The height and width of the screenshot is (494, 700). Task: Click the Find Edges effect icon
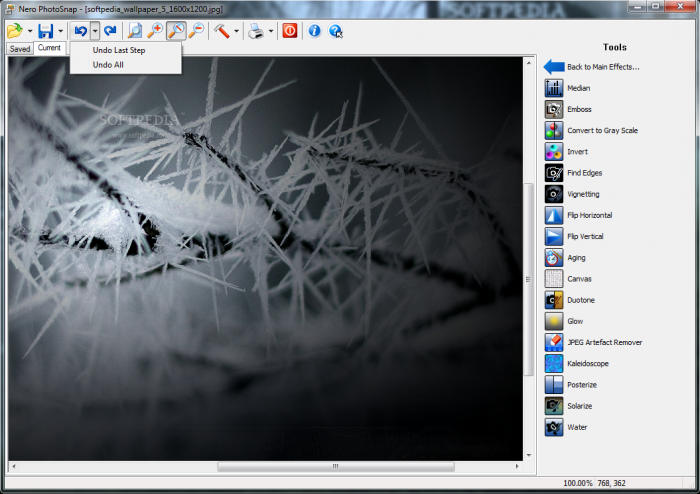pyautogui.click(x=554, y=173)
